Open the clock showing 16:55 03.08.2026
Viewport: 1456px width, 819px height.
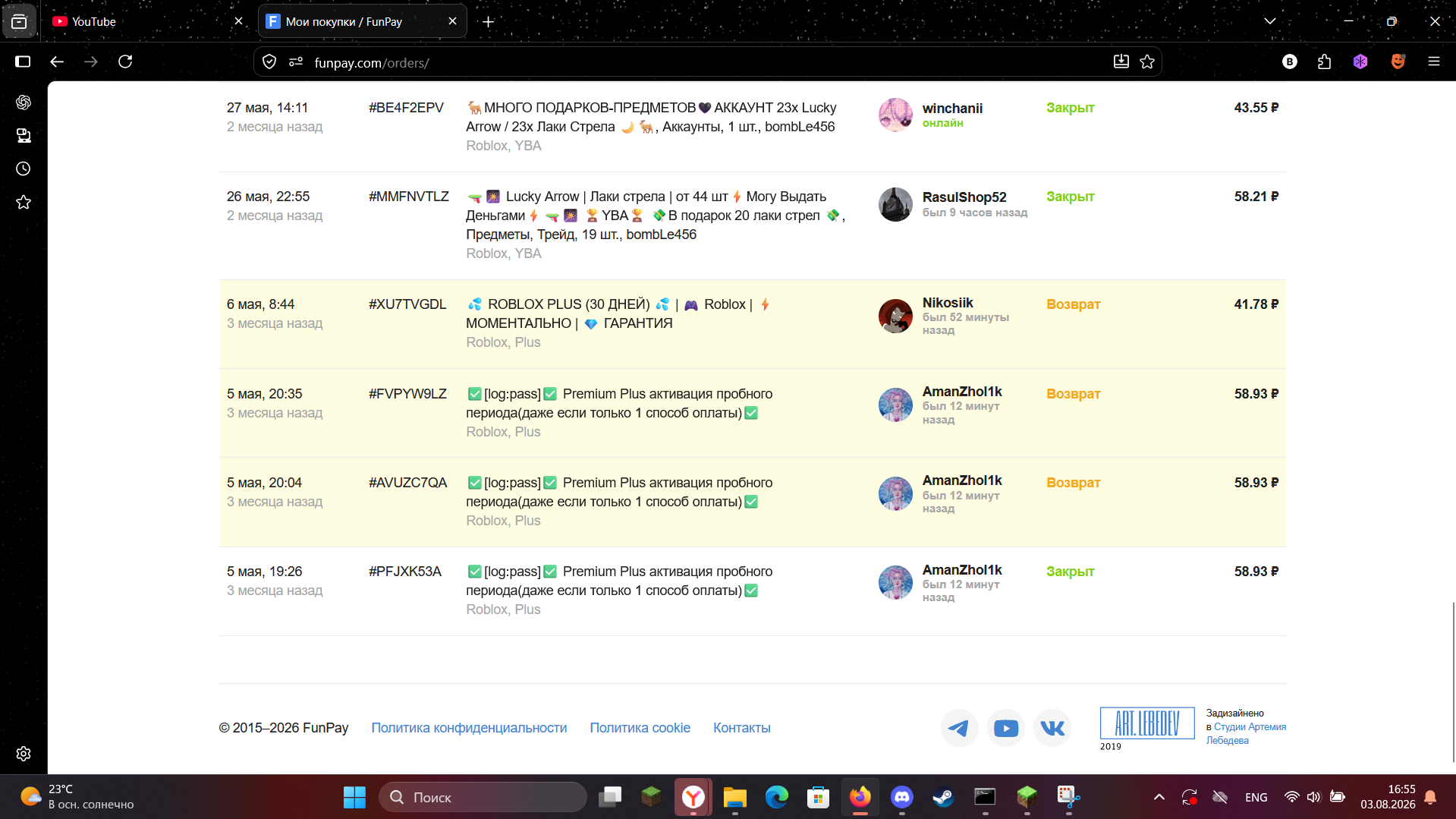click(x=1388, y=797)
